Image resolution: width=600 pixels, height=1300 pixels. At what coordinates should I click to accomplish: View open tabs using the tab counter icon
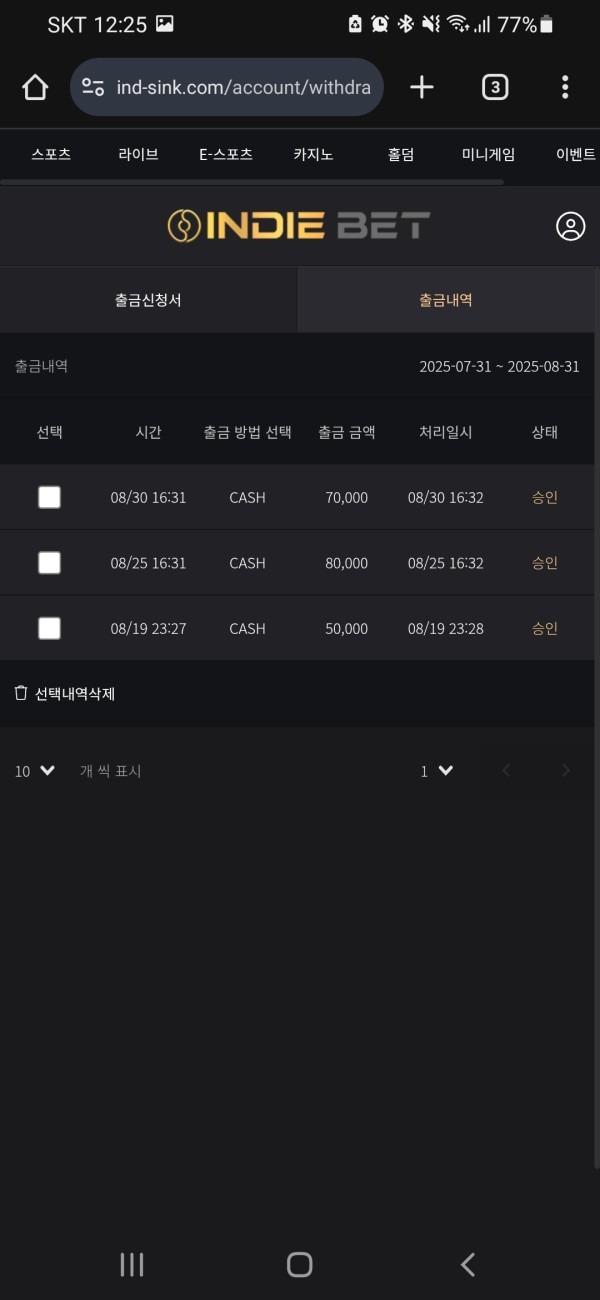494,87
